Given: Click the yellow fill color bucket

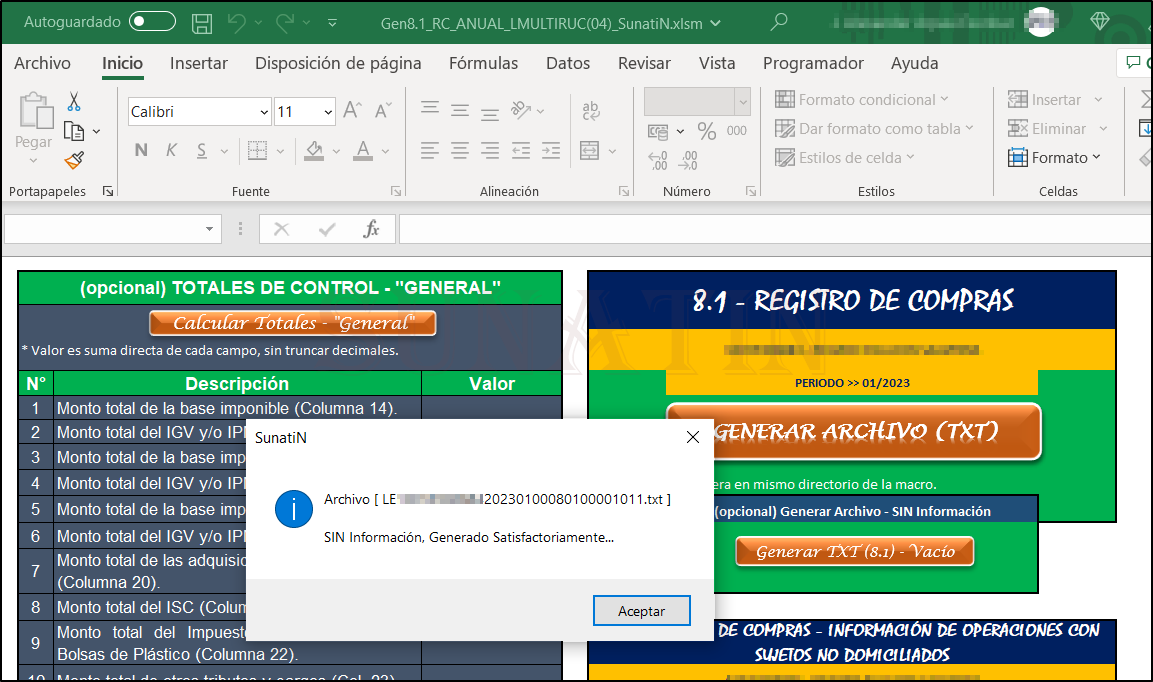Looking at the screenshot, I should [314, 151].
